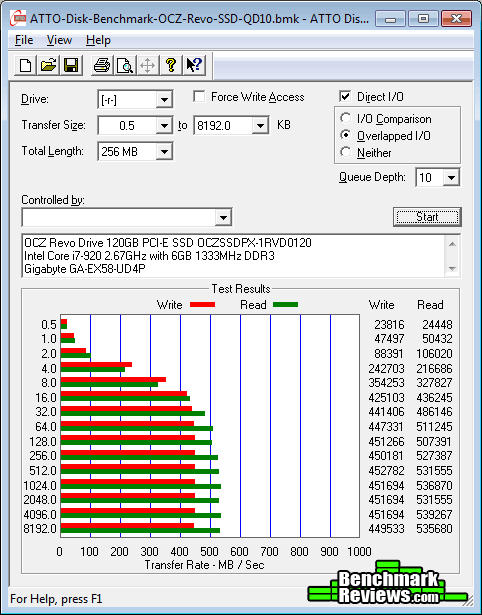This screenshot has width=482, height=615.
Task: Open the Help menu
Action: (x=98, y=40)
